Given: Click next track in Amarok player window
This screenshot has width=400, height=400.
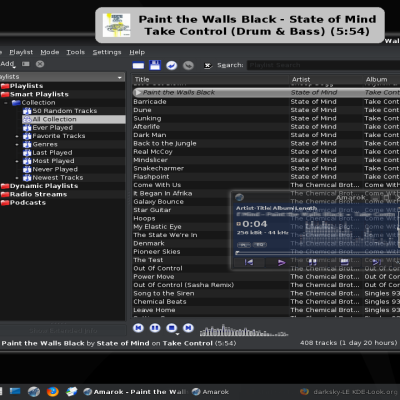Looking at the screenshot, I should 377,262.
